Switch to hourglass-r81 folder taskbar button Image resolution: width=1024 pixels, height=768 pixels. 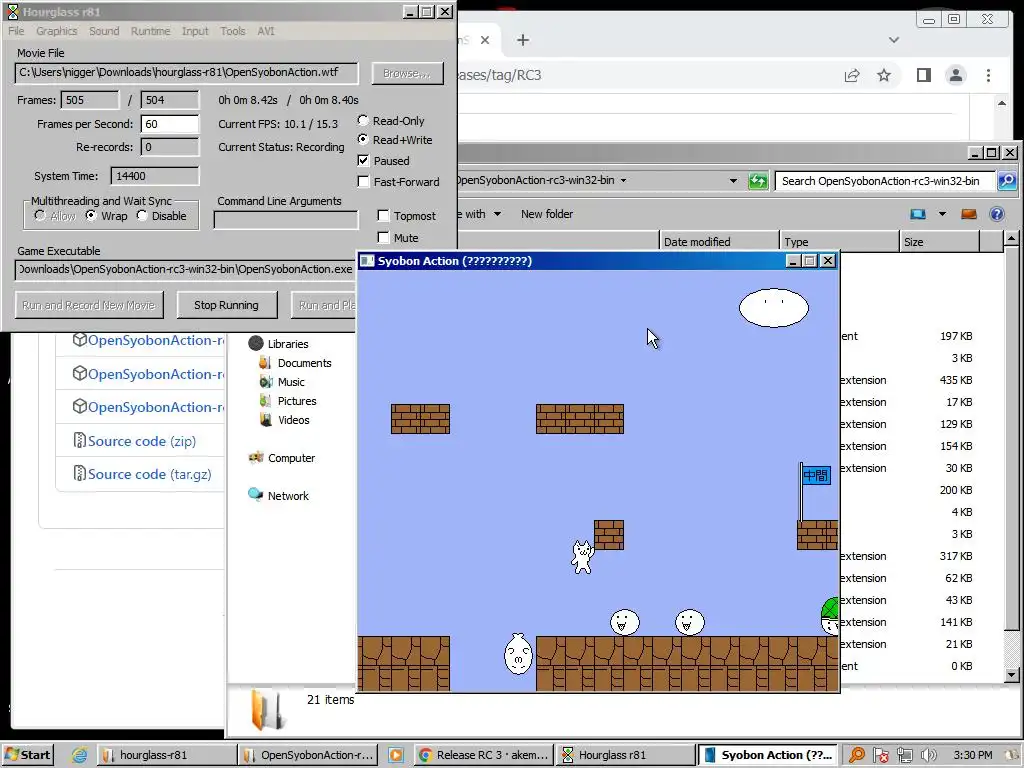167,755
